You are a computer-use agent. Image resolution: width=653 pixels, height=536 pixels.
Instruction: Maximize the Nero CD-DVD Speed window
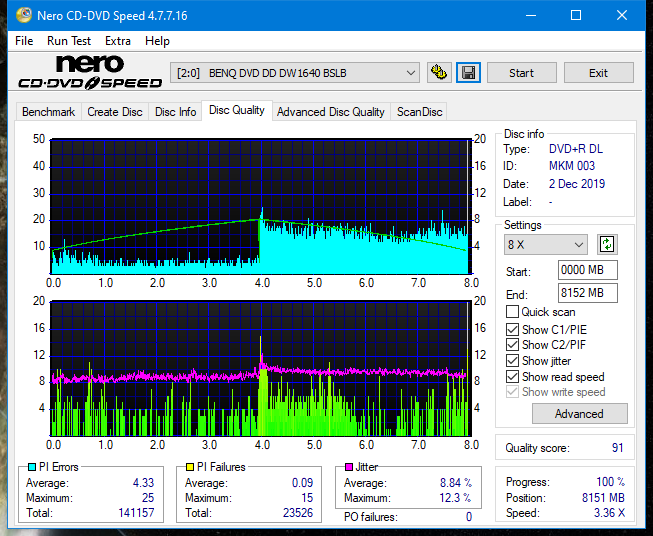[x=576, y=15]
